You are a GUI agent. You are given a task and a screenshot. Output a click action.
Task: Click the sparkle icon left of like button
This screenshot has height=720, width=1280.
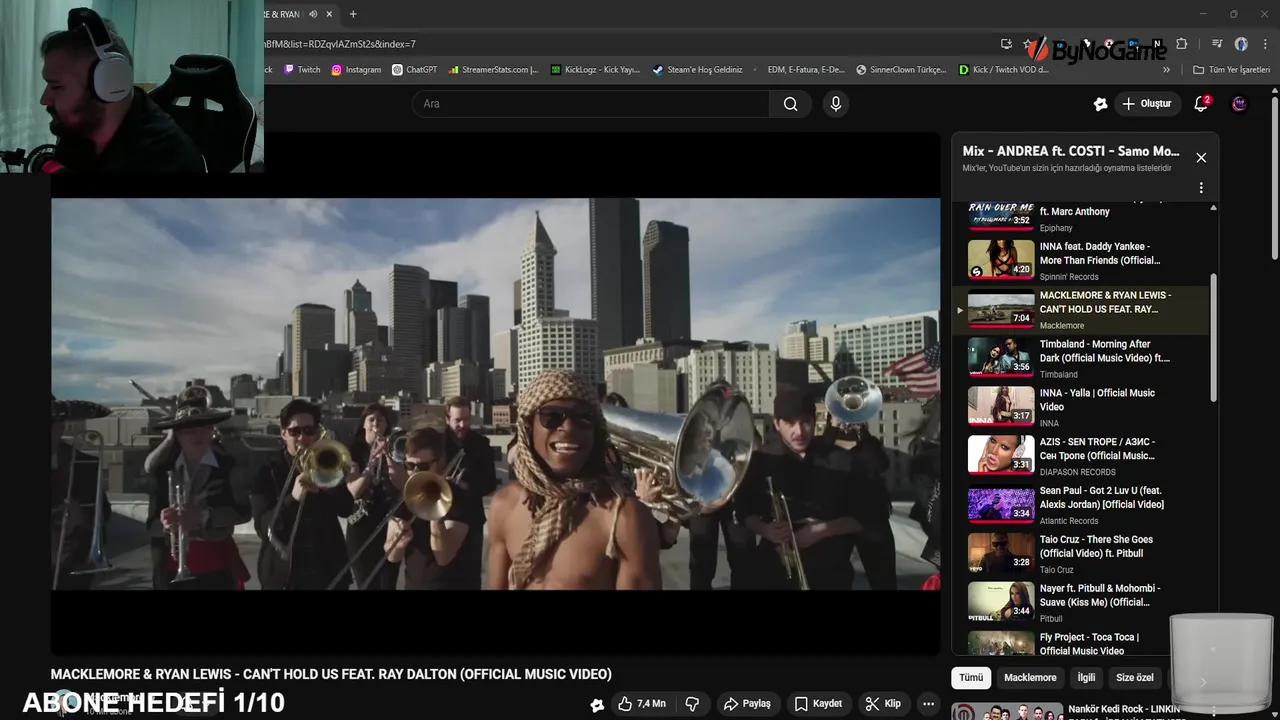pyautogui.click(x=597, y=705)
